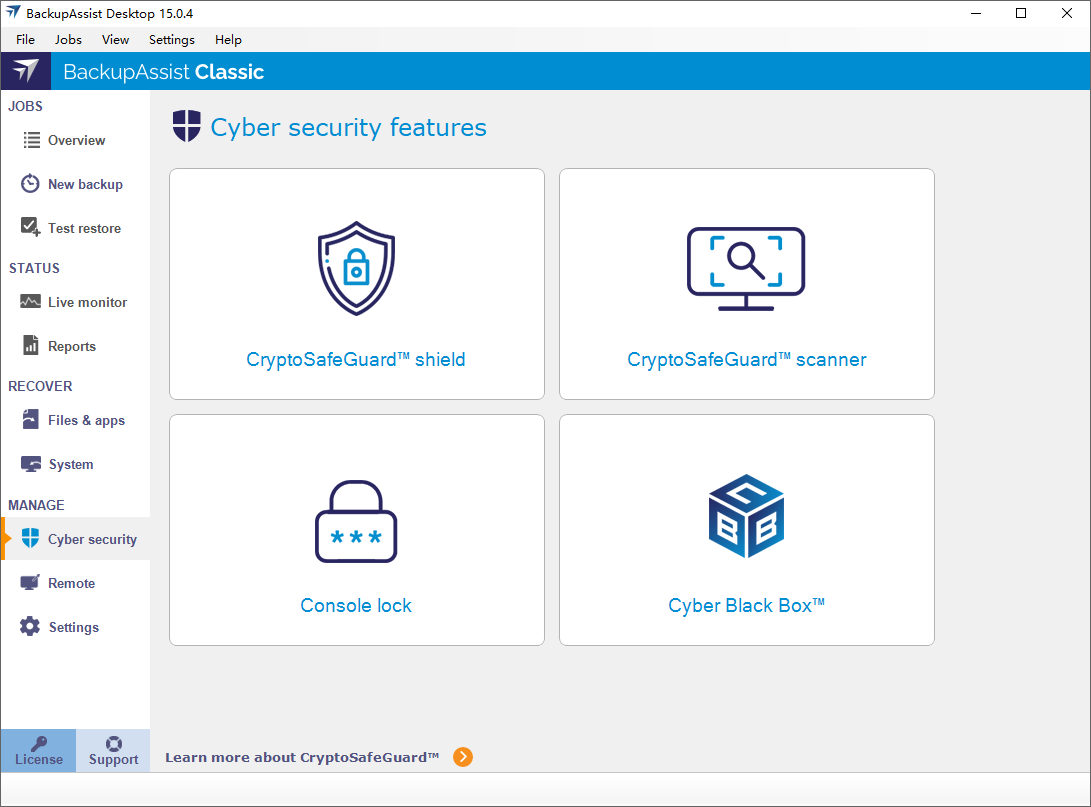Click the Support lifebuoy icon
The width and height of the screenshot is (1091, 807).
click(113, 744)
